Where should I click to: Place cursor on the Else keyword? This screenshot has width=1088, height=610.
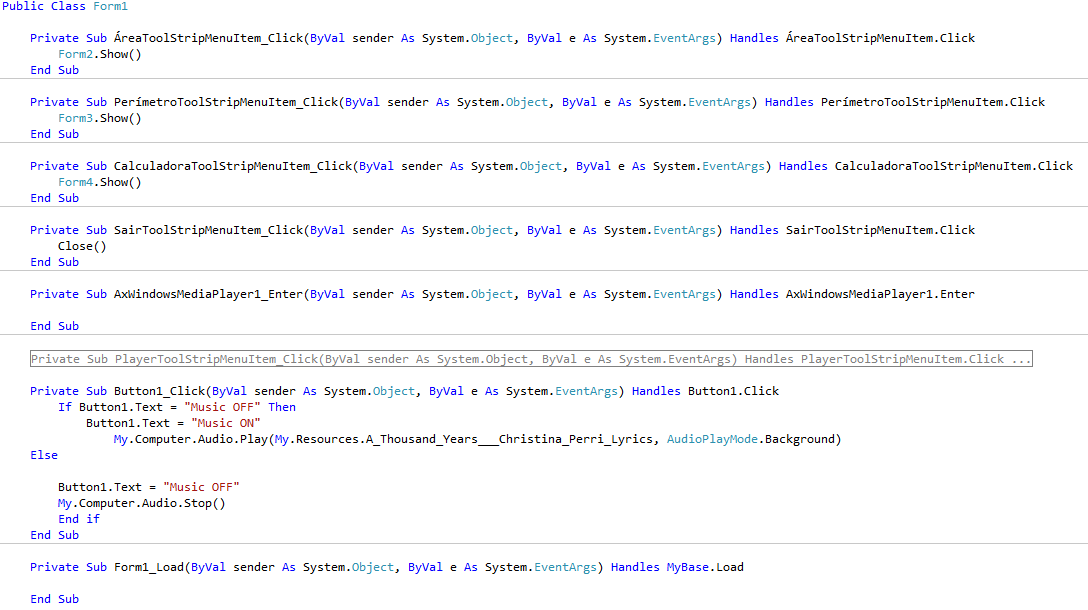point(44,455)
